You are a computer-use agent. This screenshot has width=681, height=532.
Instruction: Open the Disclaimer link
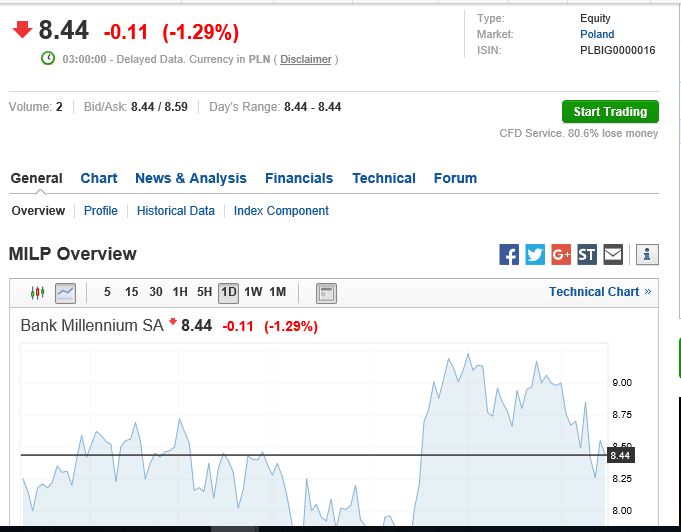[306, 59]
